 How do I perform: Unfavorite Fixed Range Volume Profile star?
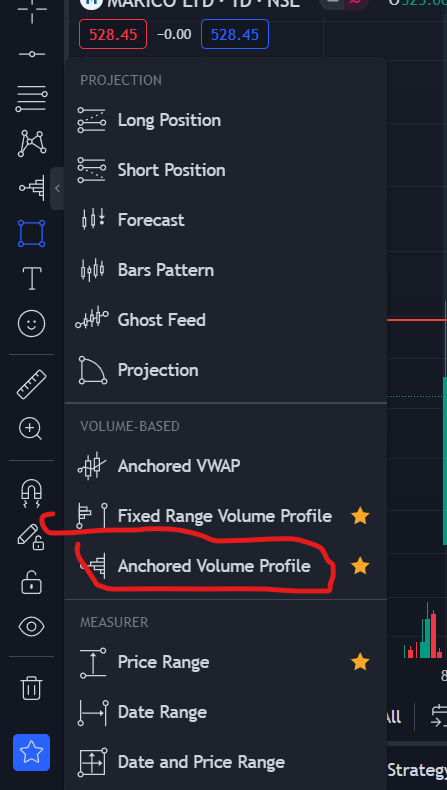point(360,516)
